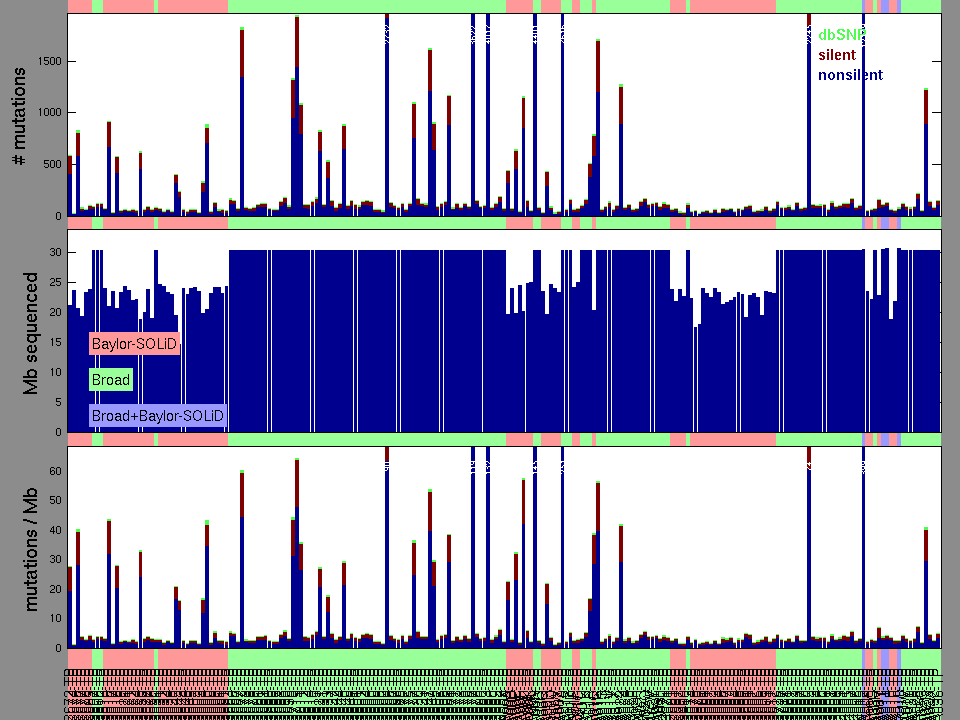Viewport: 960px width, 720px height.
Task: Select the Baylor-SOLiD pink legend box
Action: click(134, 344)
